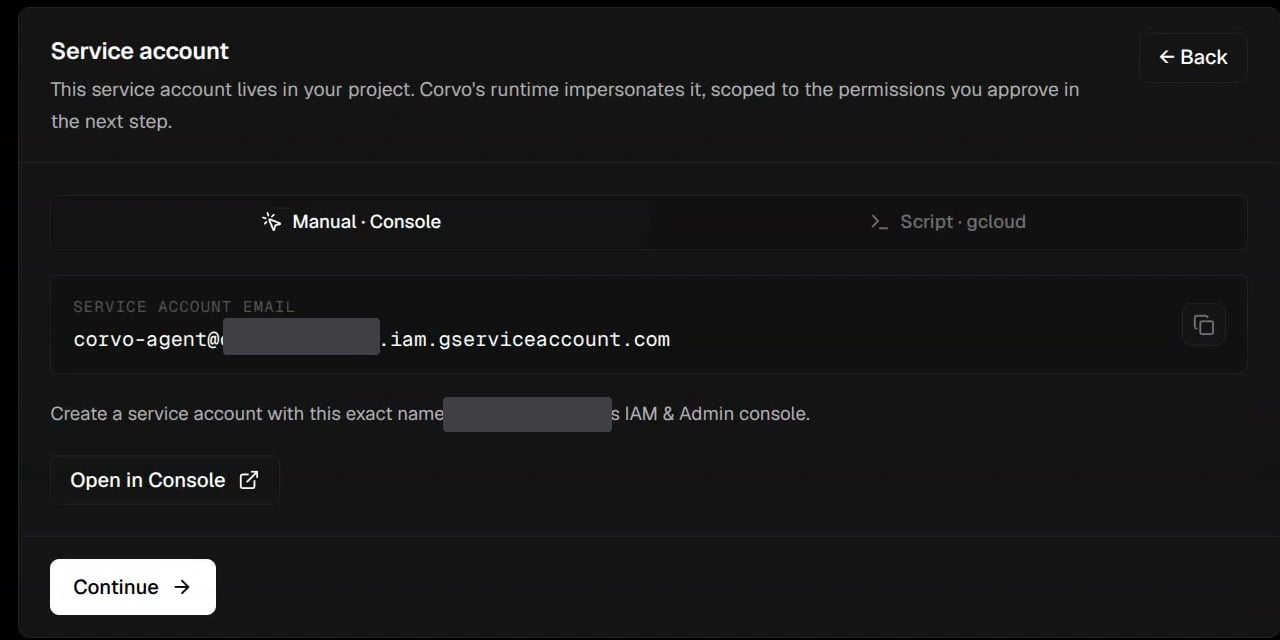Open in Console external link button

[165, 480]
